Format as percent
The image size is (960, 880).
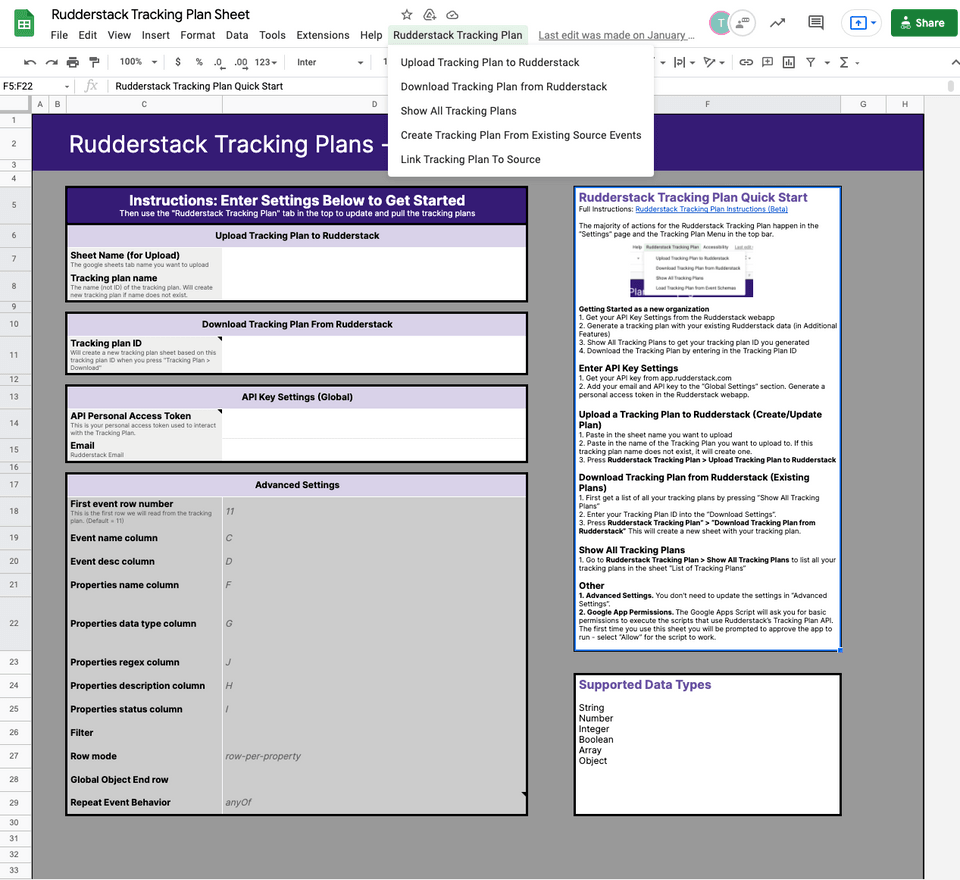tap(199, 62)
